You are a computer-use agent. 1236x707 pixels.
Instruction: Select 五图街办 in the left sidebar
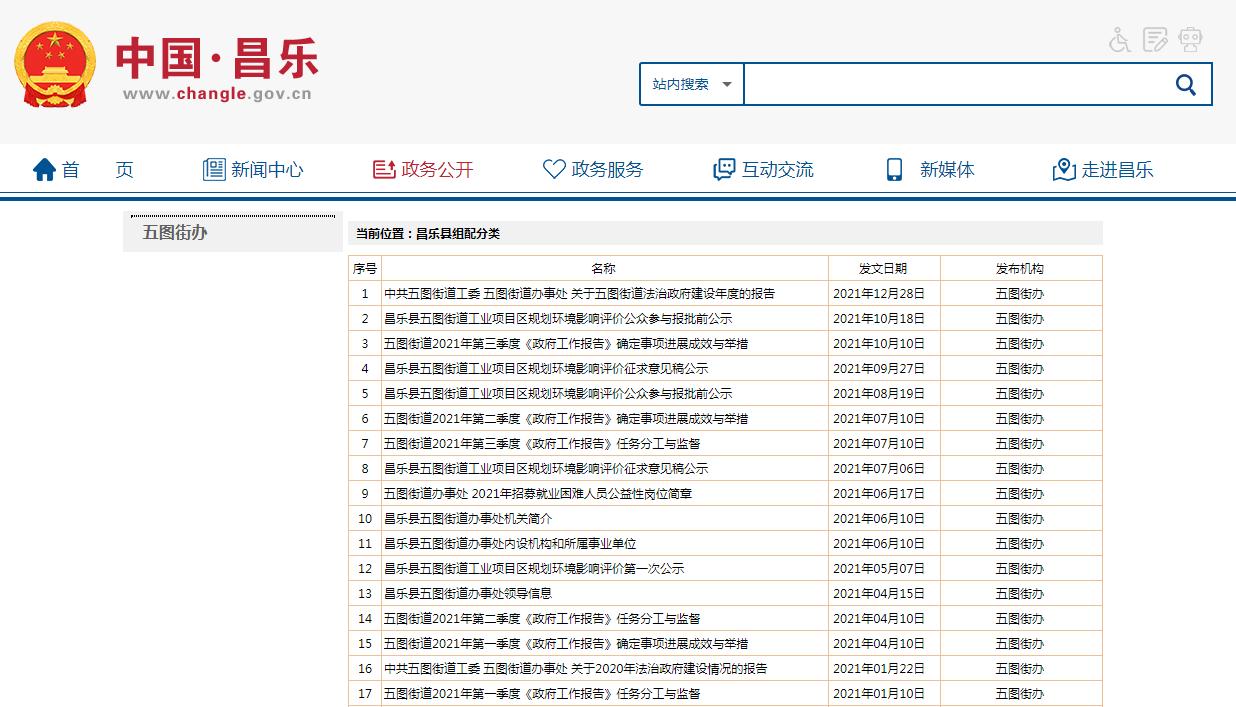point(175,233)
